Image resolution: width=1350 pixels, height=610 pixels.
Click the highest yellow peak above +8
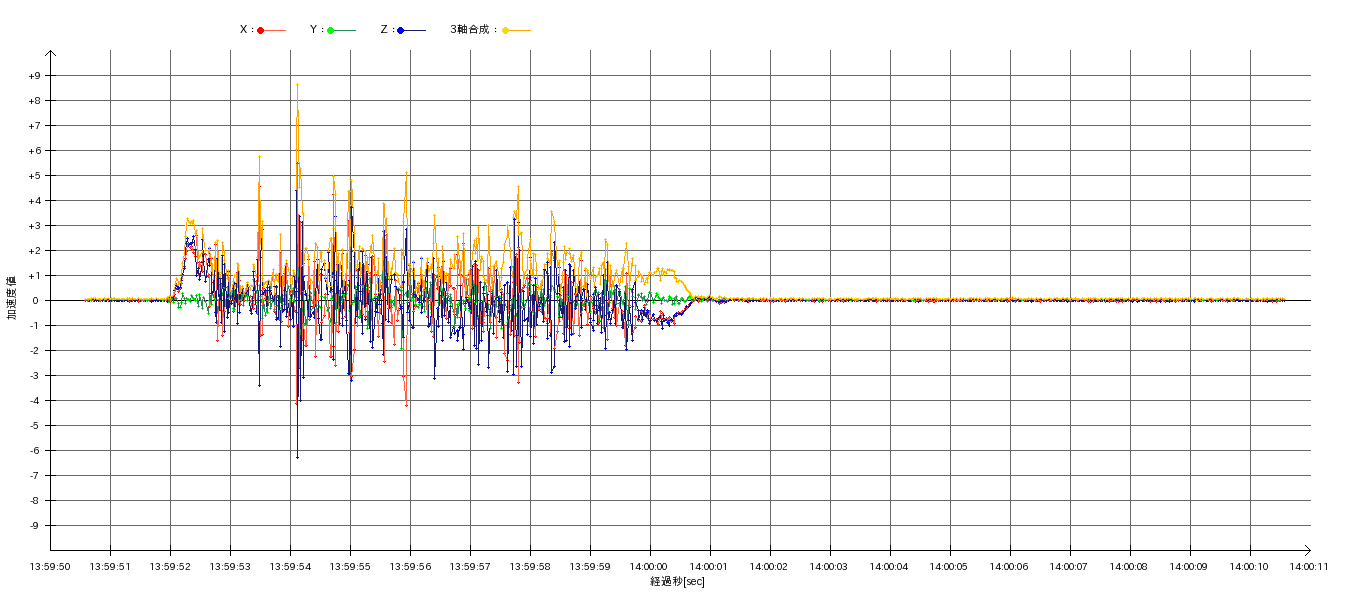click(x=297, y=85)
